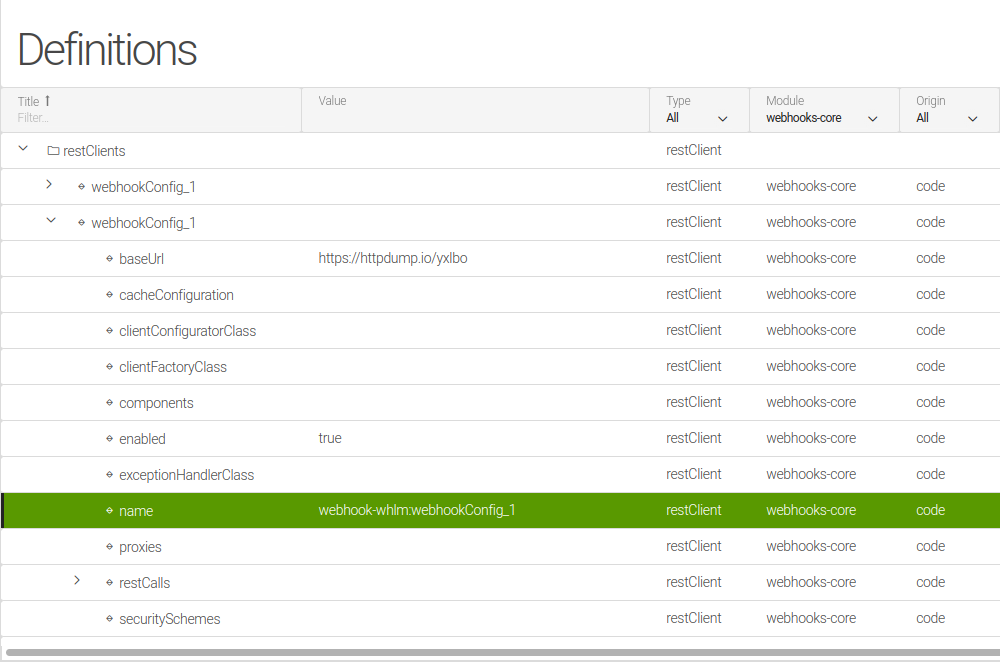Screen dimensions: 1000x662
Task: Sort by Title using the arrow icon
Action: 47,101
